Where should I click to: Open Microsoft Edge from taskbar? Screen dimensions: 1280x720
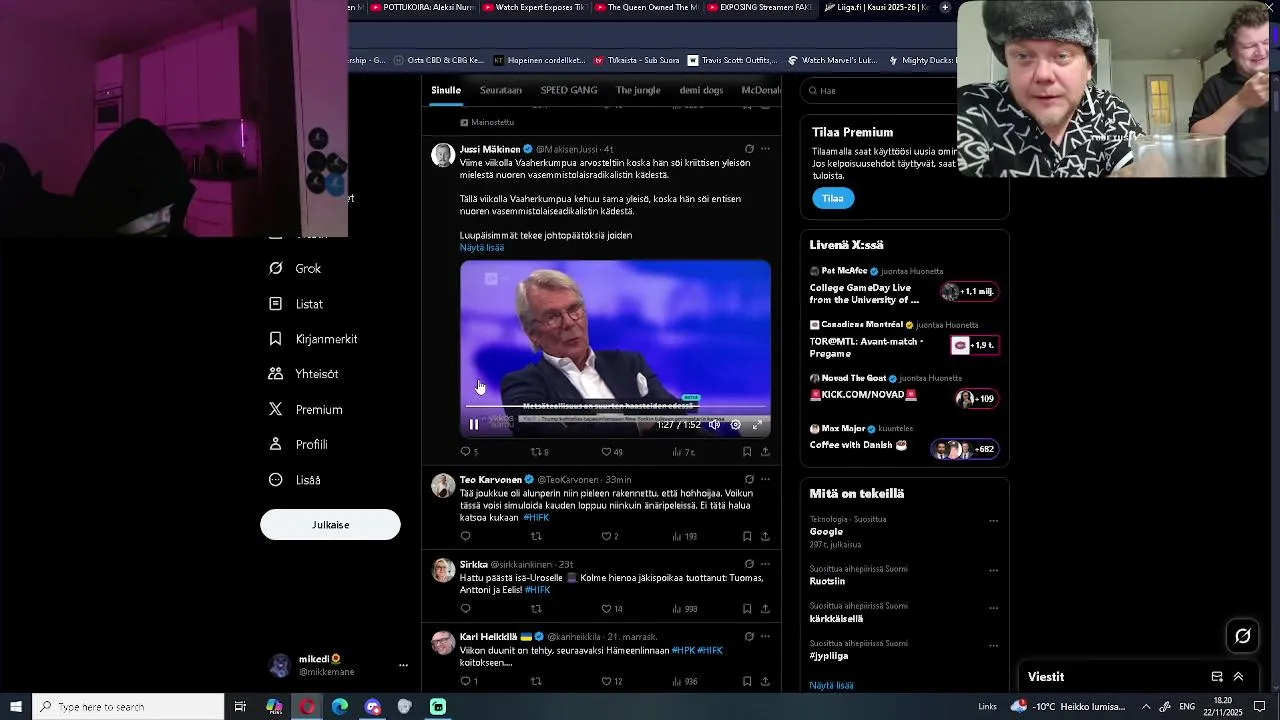point(340,707)
